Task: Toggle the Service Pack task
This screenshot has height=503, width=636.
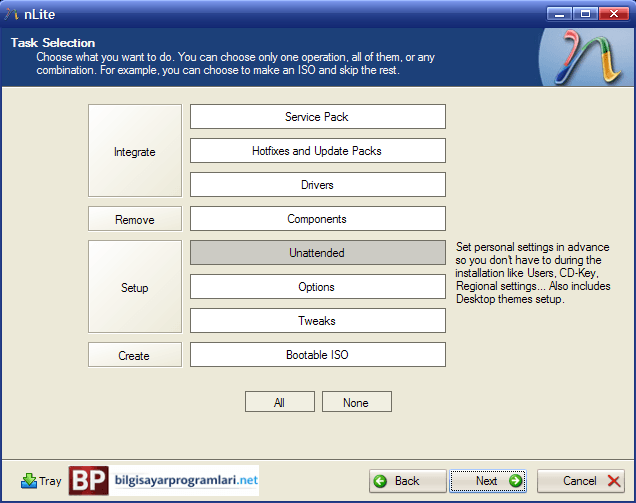Action: [x=318, y=117]
